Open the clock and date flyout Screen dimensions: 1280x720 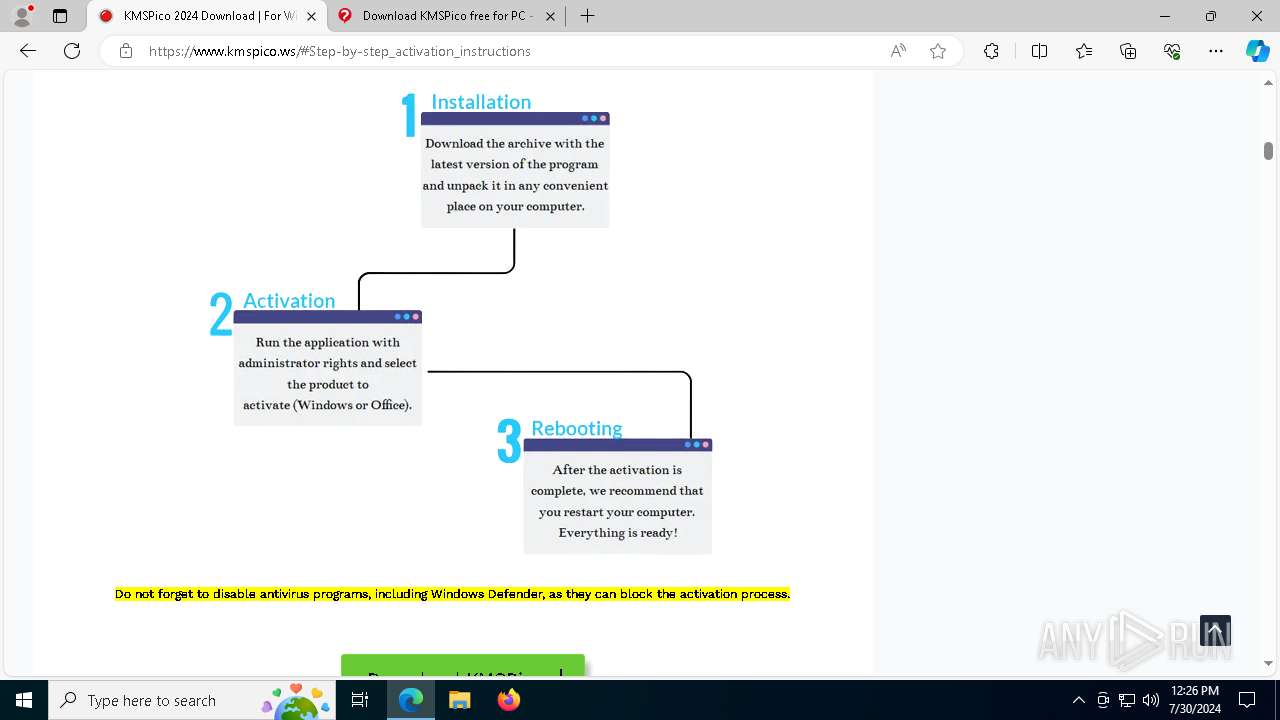pyautogui.click(x=1194, y=700)
